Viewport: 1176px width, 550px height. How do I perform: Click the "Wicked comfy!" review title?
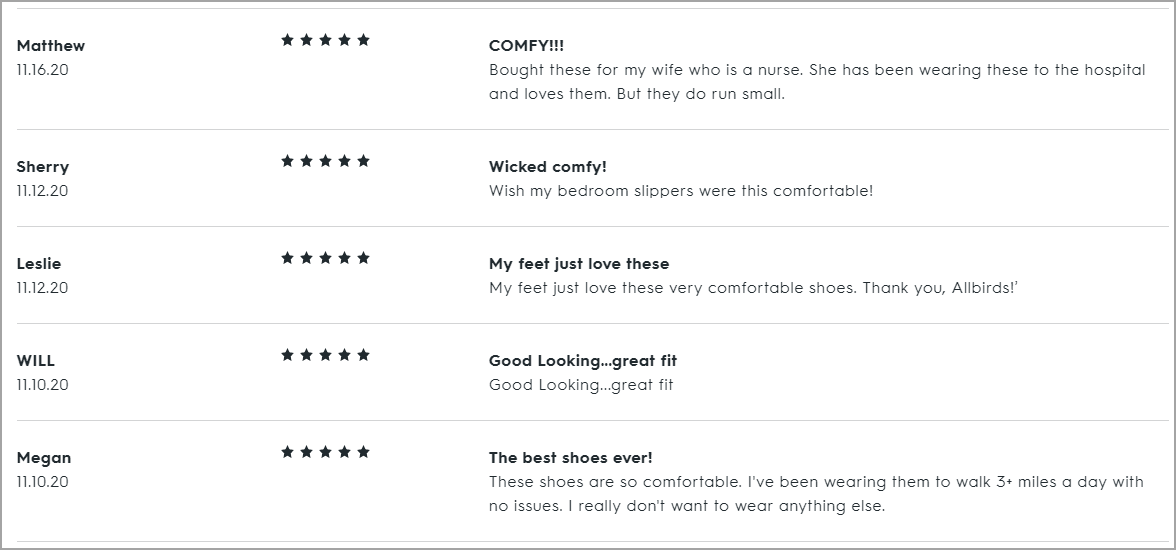[x=548, y=167]
